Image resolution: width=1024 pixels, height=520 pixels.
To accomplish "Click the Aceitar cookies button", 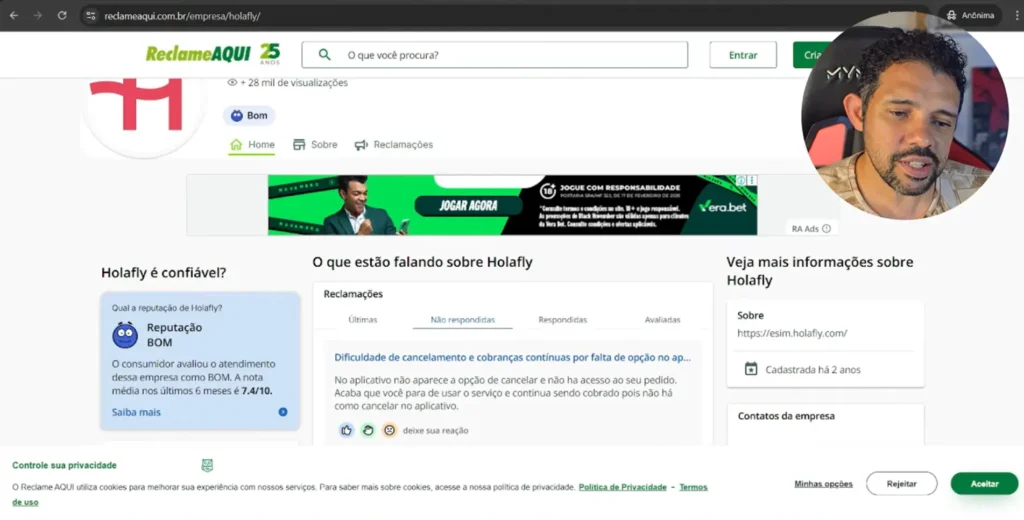I will click(984, 483).
